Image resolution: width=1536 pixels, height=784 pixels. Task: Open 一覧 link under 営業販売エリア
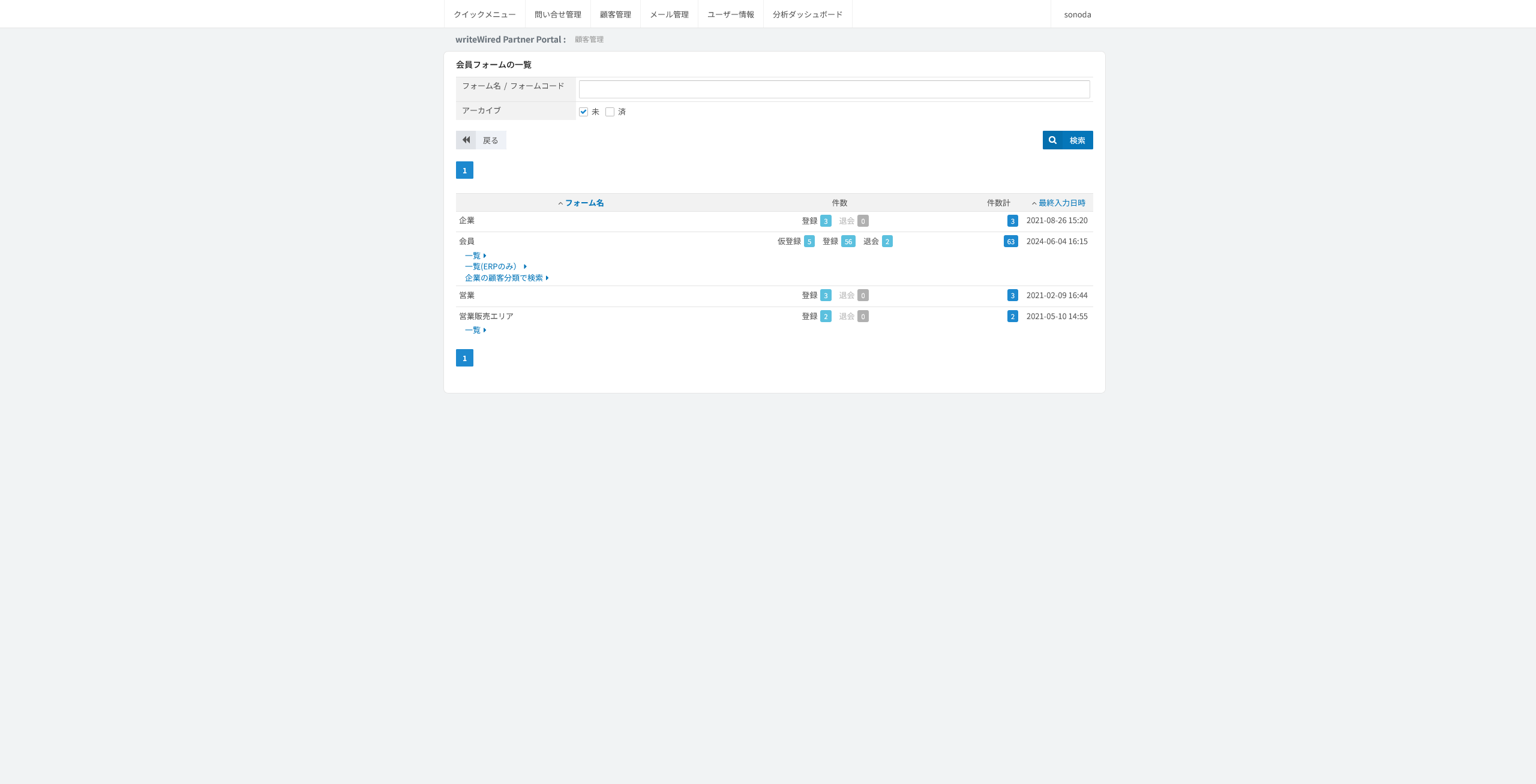coord(475,330)
